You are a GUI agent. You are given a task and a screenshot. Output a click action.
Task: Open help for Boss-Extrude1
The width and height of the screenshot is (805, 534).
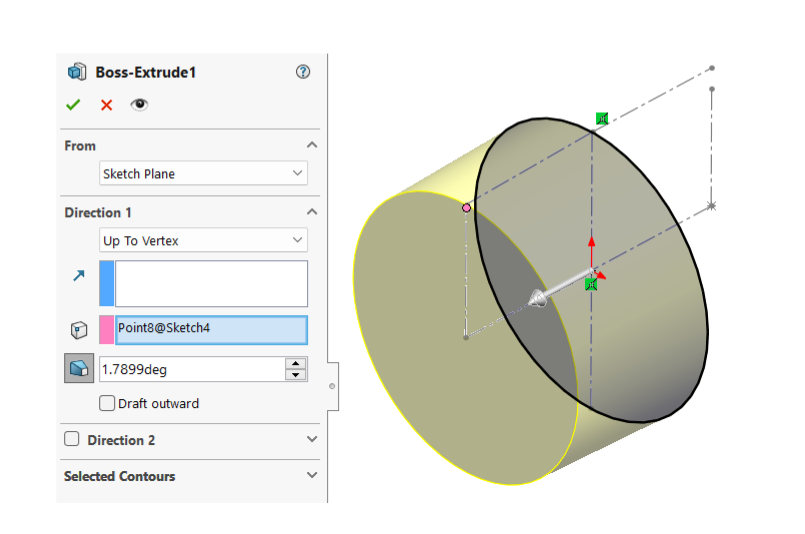[304, 72]
